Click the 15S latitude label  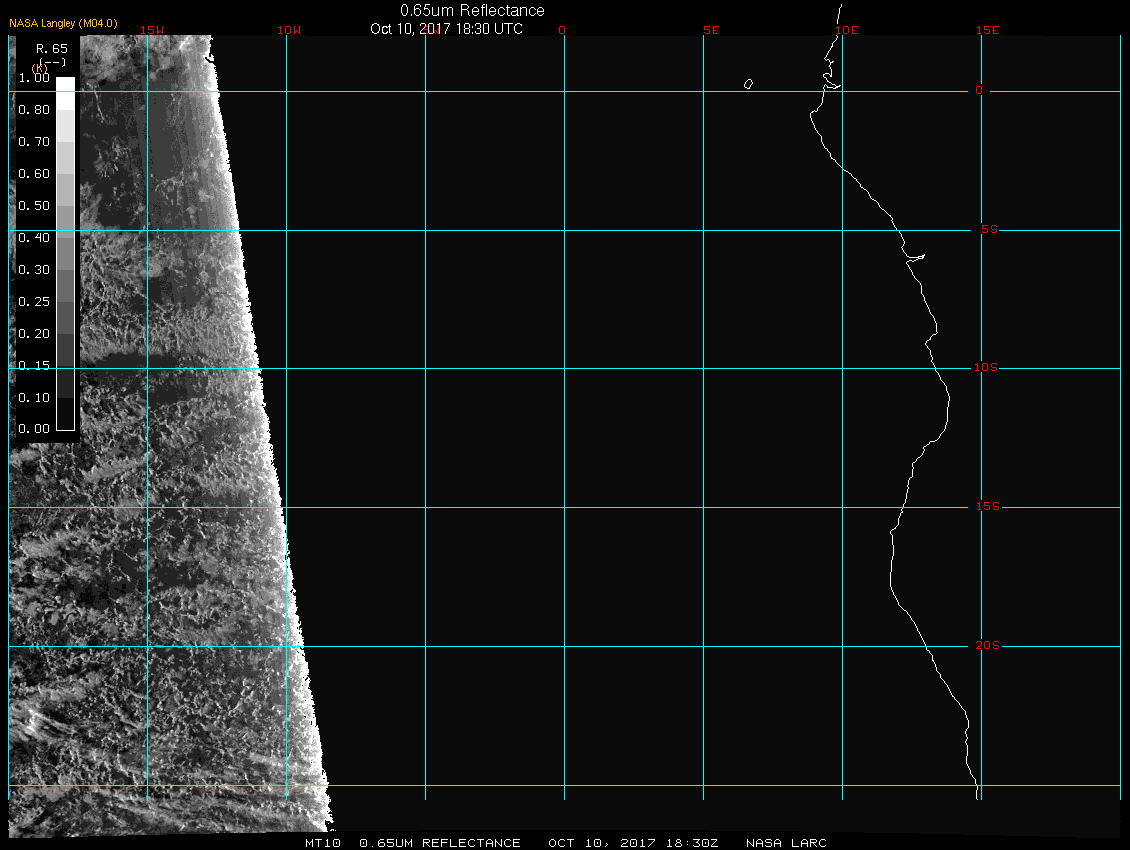coord(986,507)
